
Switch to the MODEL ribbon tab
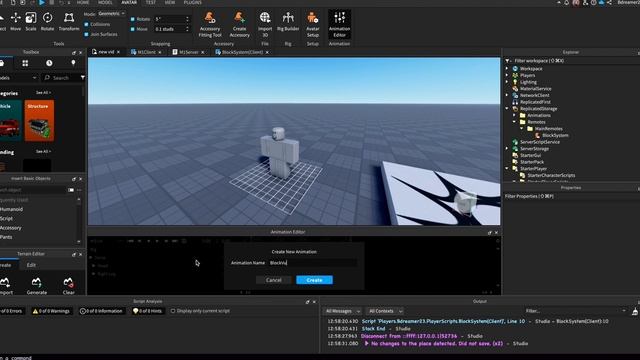pyautogui.click(x=105, y=2)
